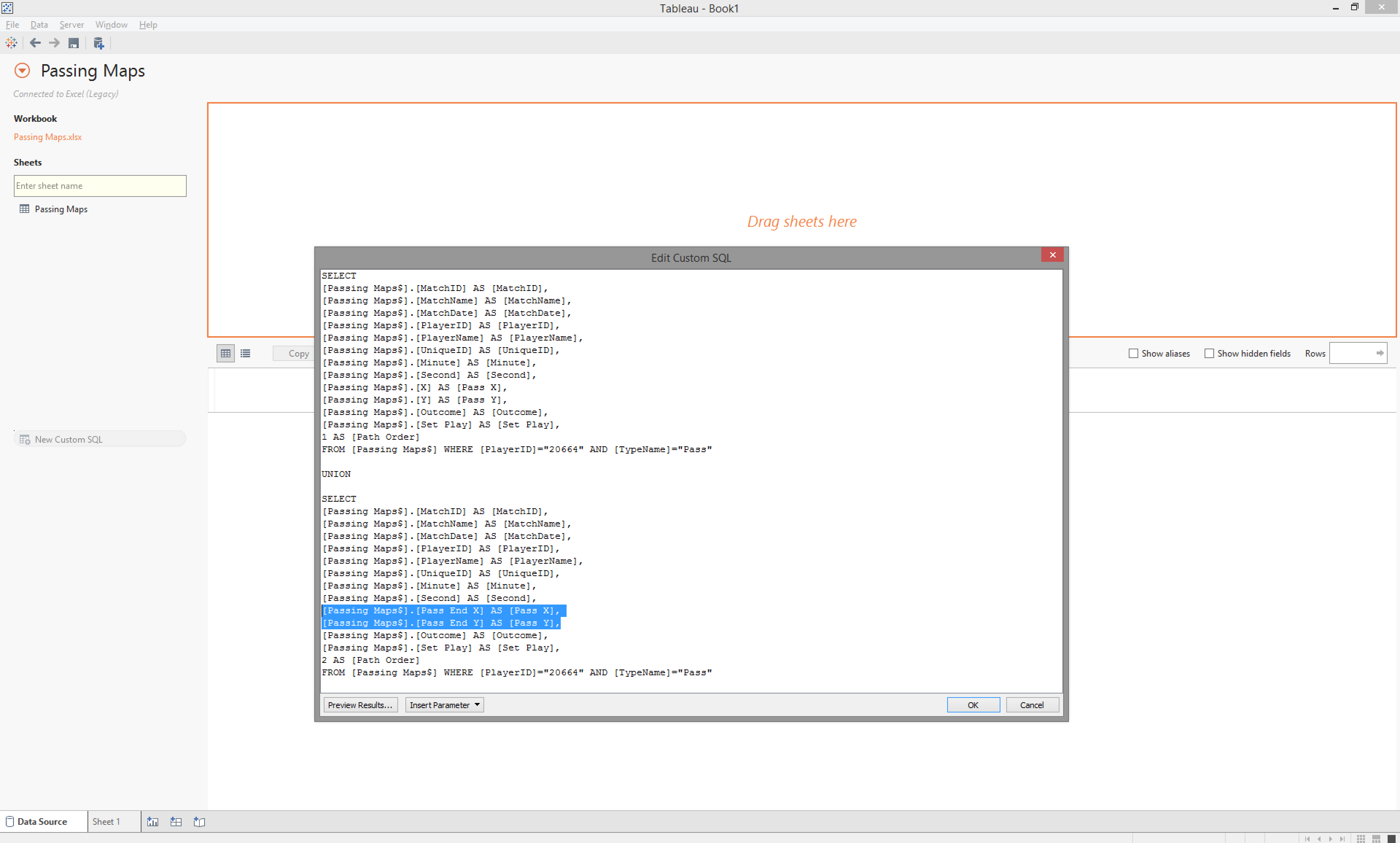The image size is (1400, 843).
Task: Cancel the Edit Custom SQL dialog
Action: coord(1032,705)
